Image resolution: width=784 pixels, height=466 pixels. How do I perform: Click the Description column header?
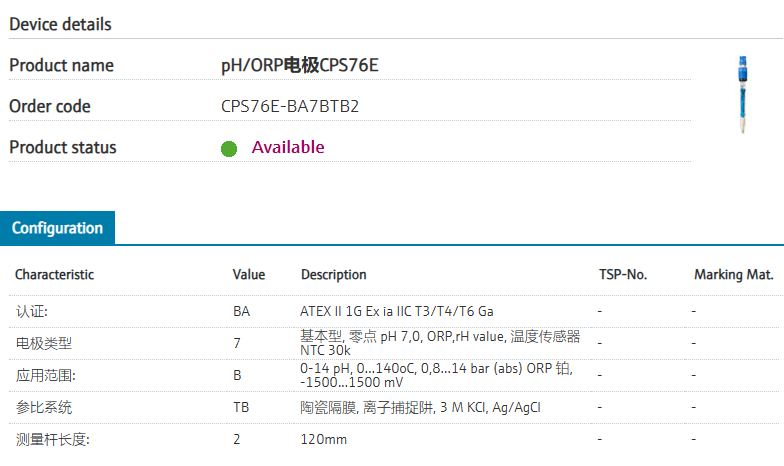[x=334, y=274]
